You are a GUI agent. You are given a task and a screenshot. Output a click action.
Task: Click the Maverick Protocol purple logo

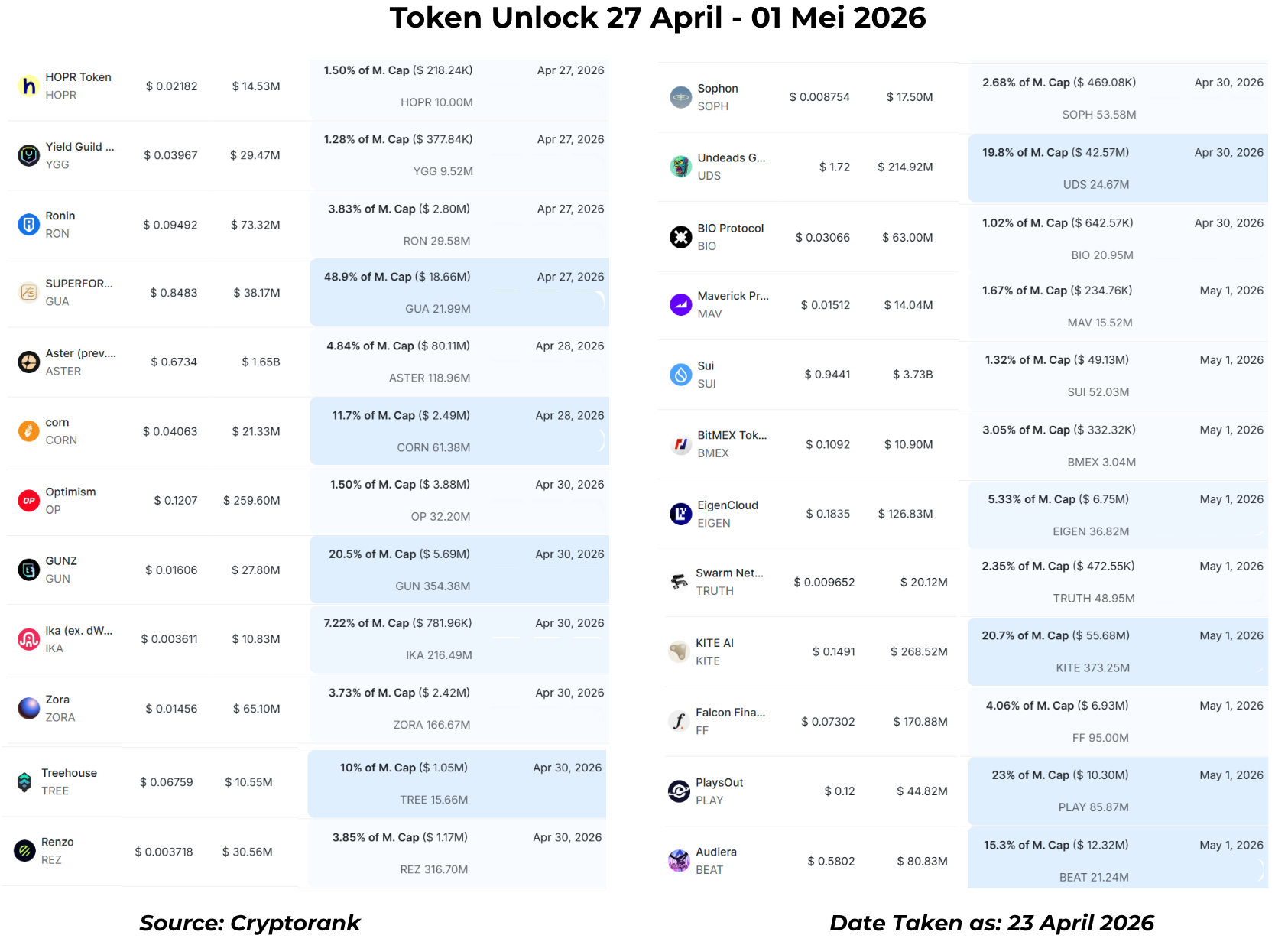point(680,305)
